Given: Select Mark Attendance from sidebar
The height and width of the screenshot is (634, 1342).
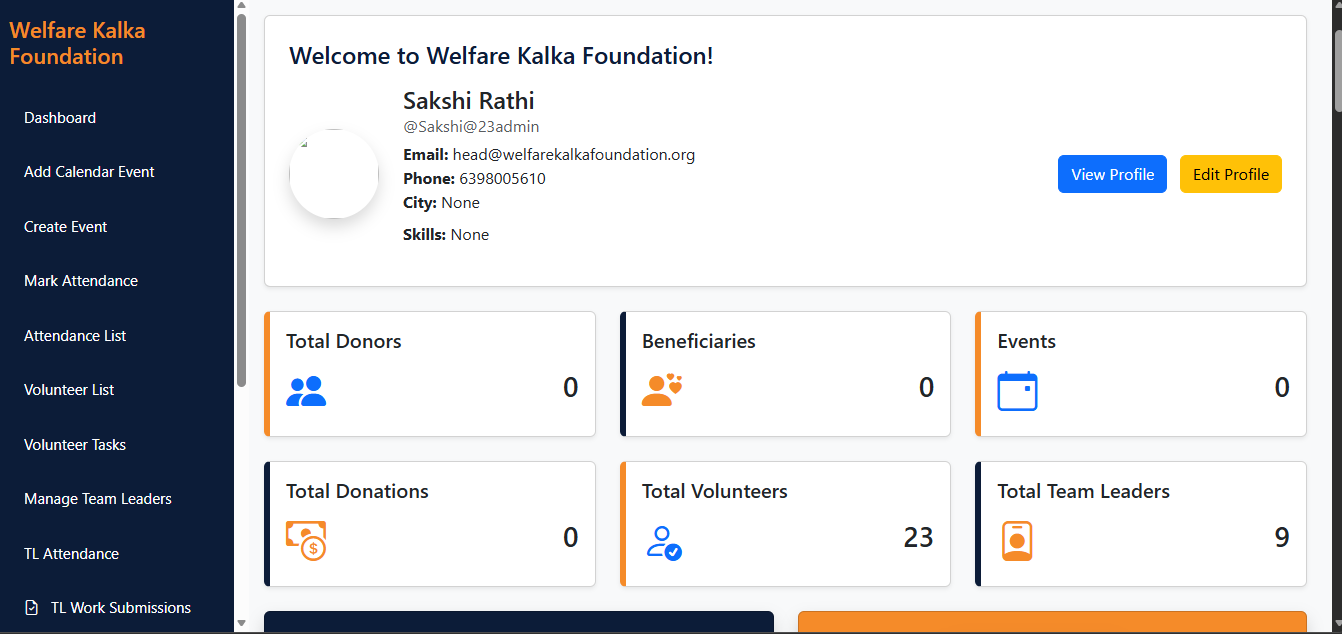Looking at the screenshot, I should pyautogui.click(x=81, y=281).
